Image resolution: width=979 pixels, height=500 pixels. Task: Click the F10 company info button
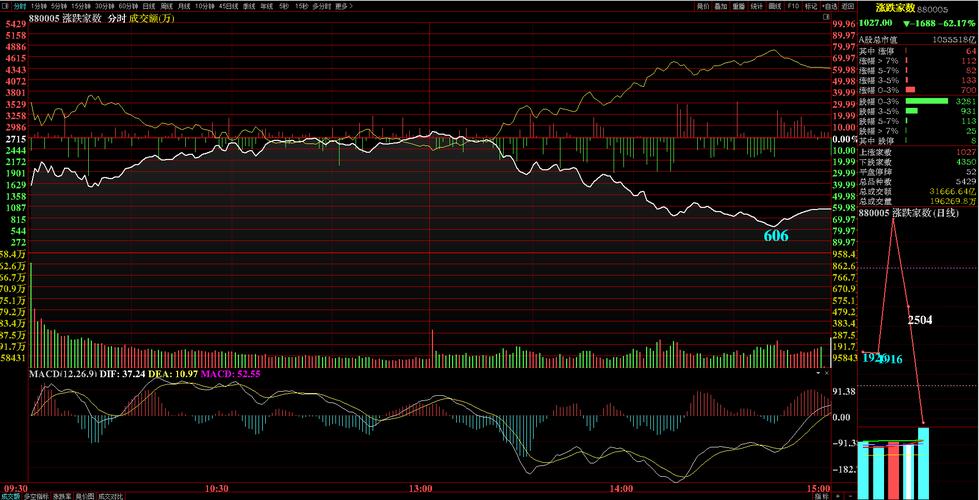[793, 5]
